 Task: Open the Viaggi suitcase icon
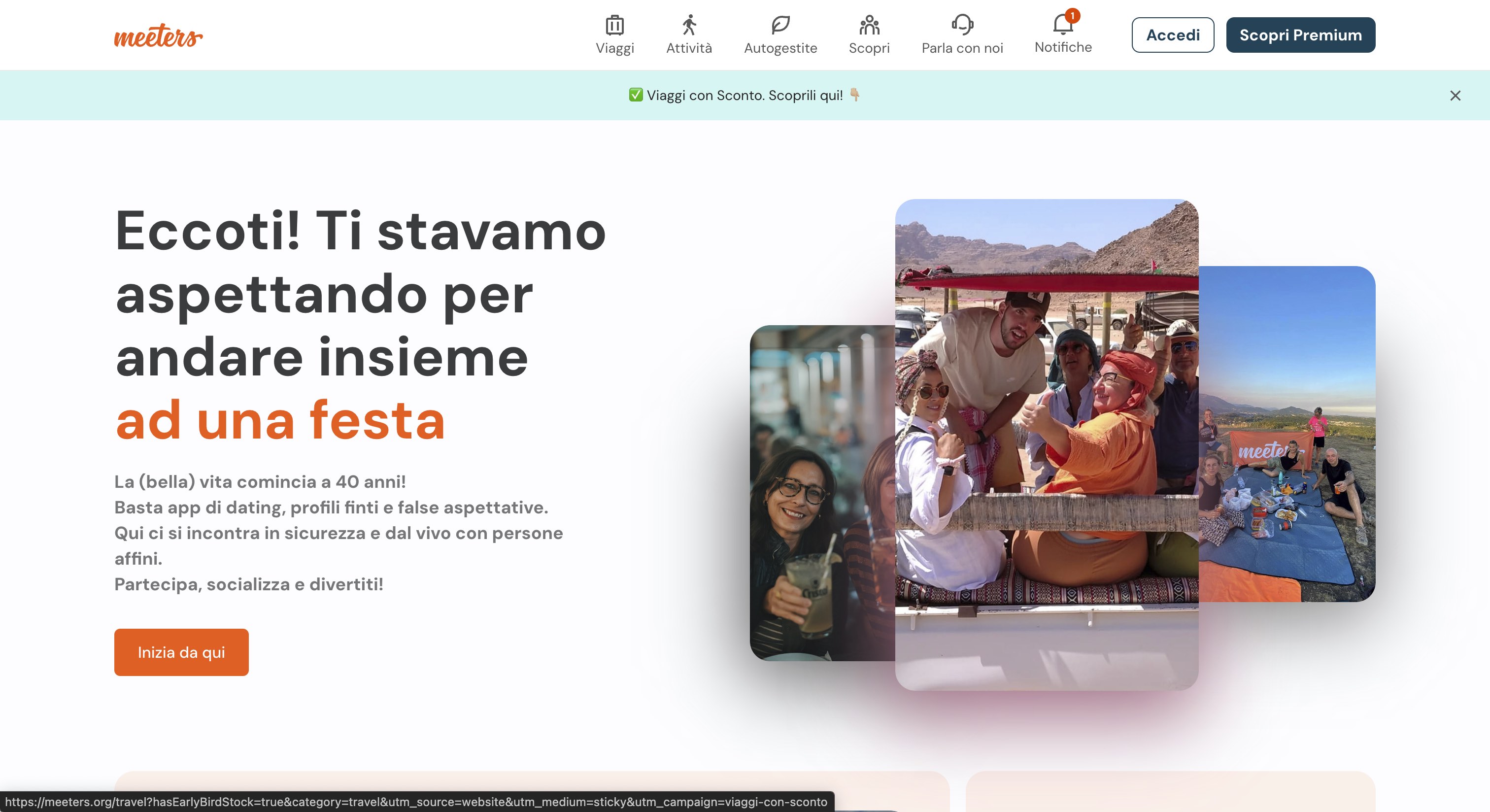(615, 25)
